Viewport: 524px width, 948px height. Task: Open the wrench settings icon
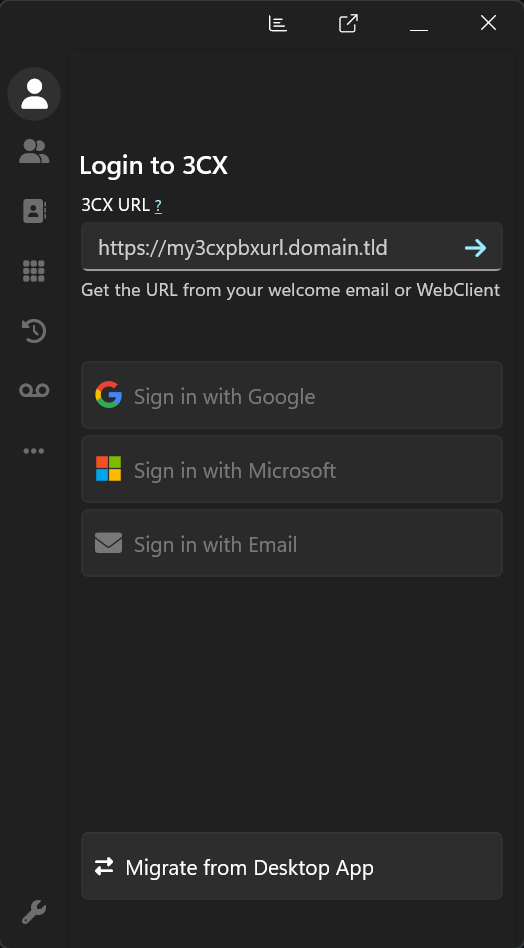(34, 912)
